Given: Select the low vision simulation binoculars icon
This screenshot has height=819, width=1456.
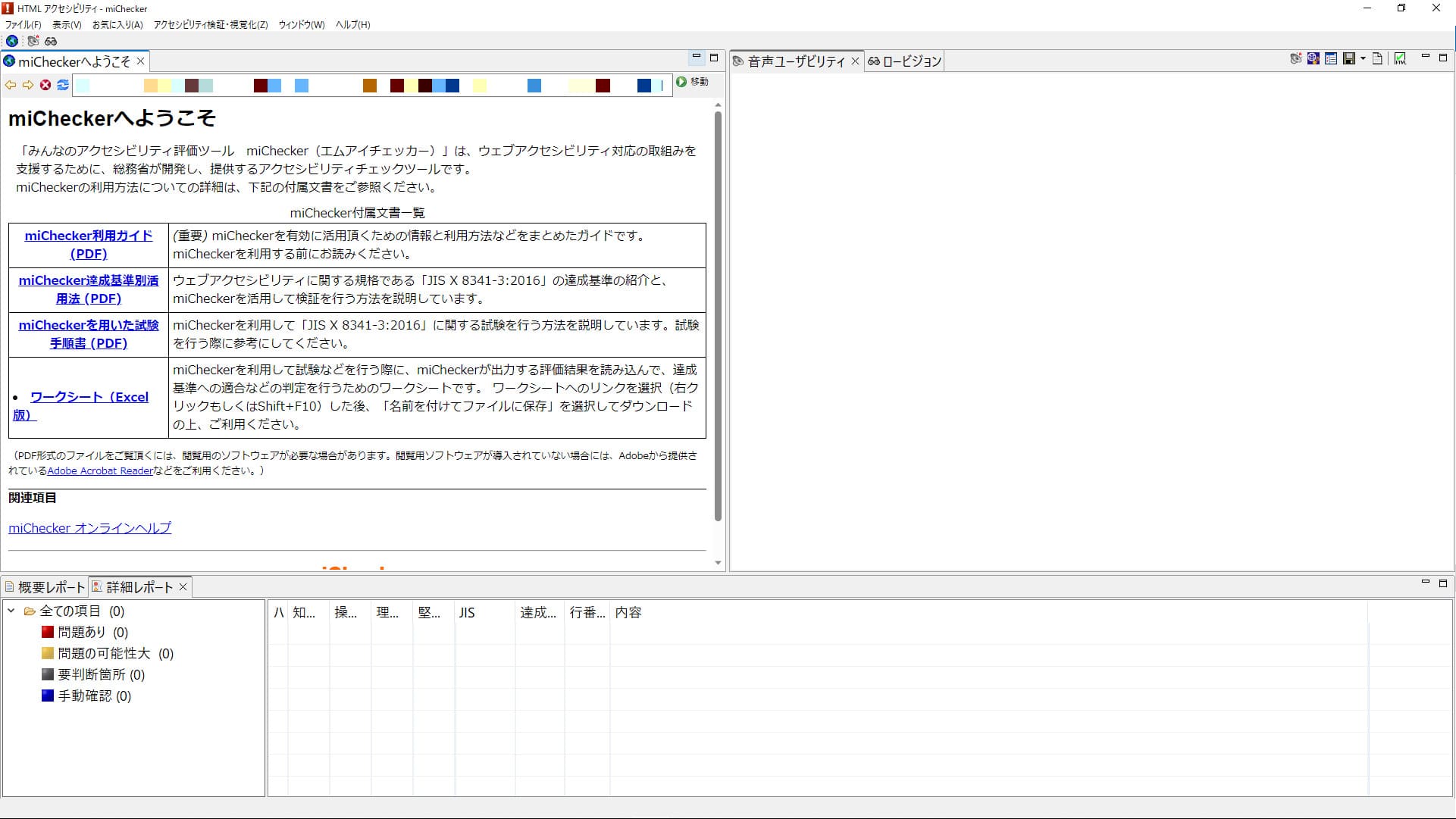Looking at the screenshot, I should click(x=51, y=42).
